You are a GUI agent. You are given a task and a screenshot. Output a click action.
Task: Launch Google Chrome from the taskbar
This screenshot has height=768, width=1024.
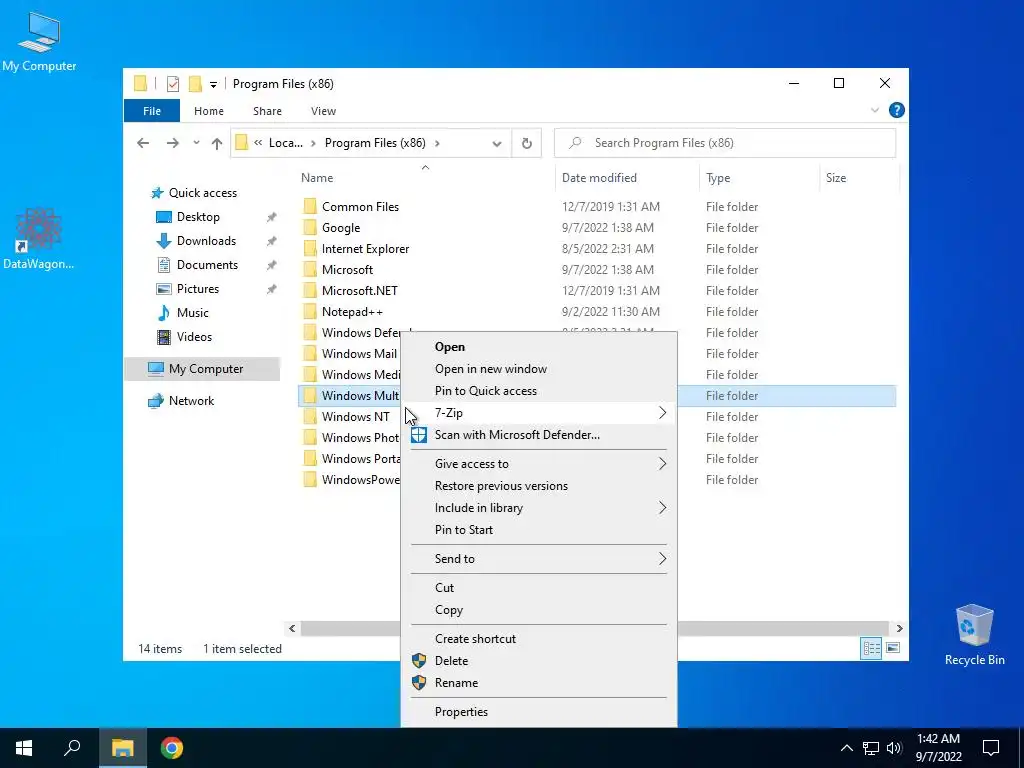[x=172, y=748]
